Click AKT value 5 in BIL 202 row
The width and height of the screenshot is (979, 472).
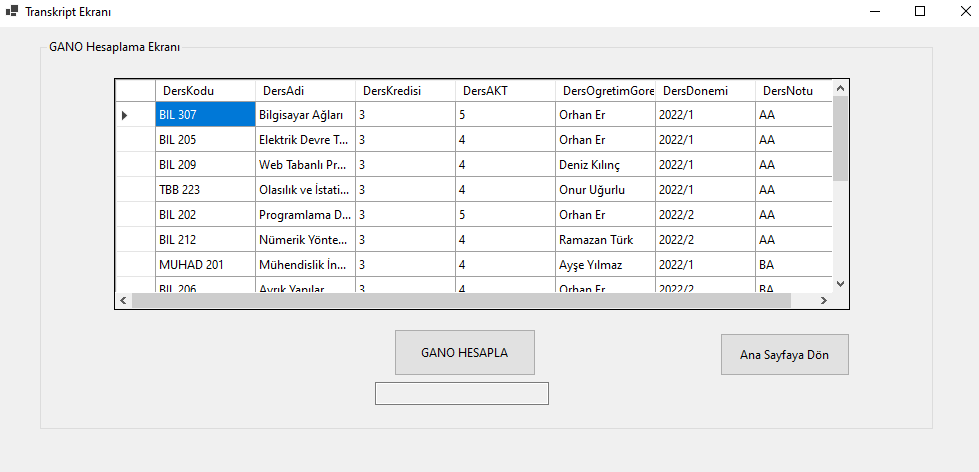point(505,214)
